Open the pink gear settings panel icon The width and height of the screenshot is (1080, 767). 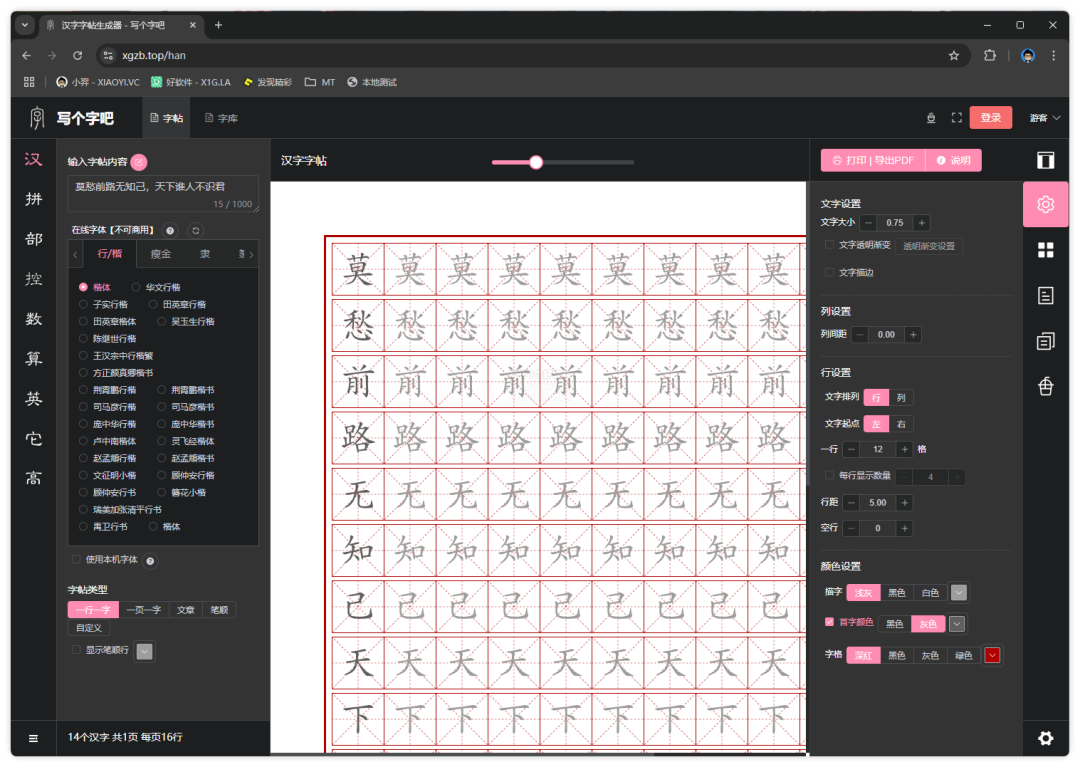(x=1045, y=204)
